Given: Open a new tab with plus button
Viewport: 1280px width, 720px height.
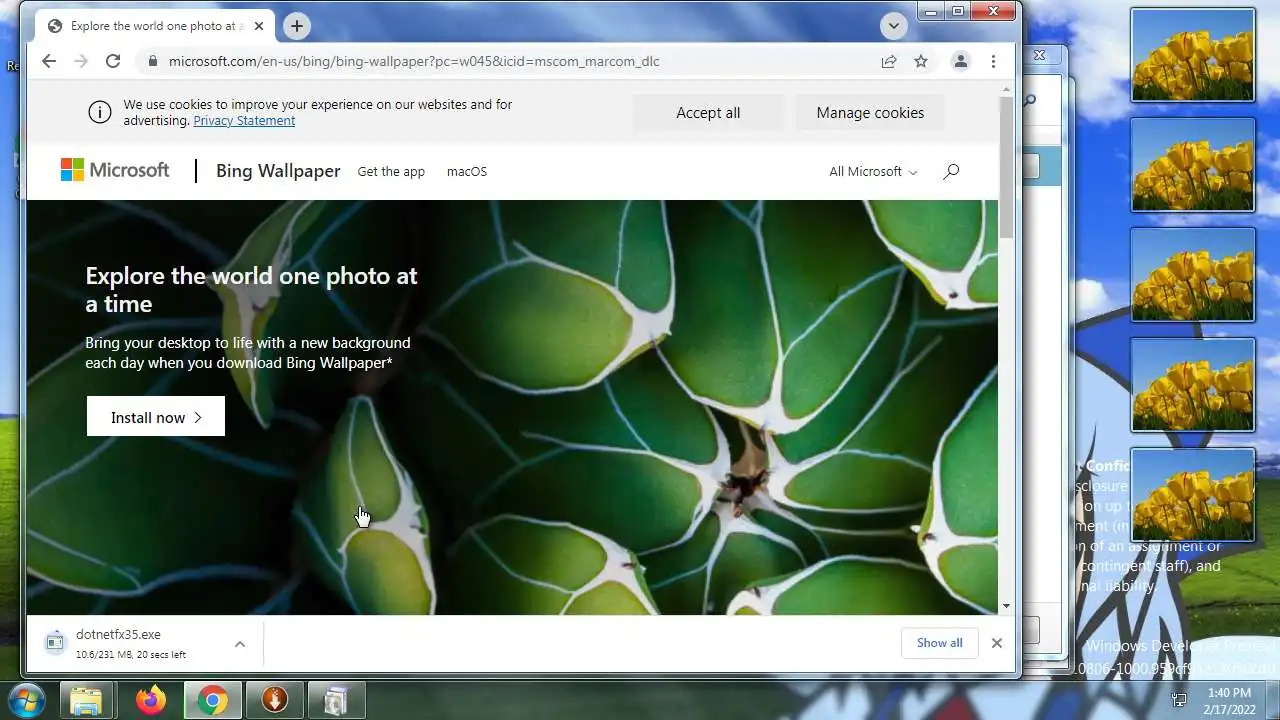Looking at the screenshot, I should coord(297,26).
